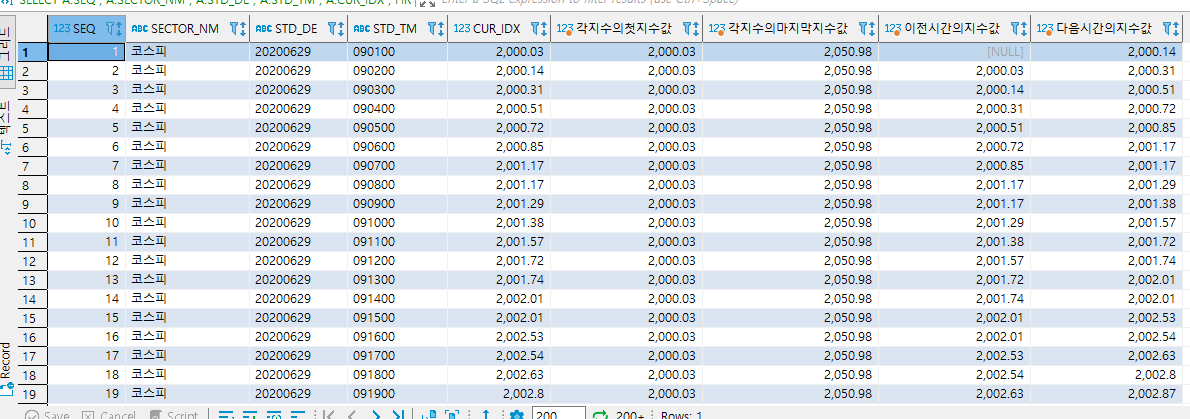Viewport: 1190px width, 419px height.
Task: Focus the fetch size field showing 200
Action: click(559, 414)
